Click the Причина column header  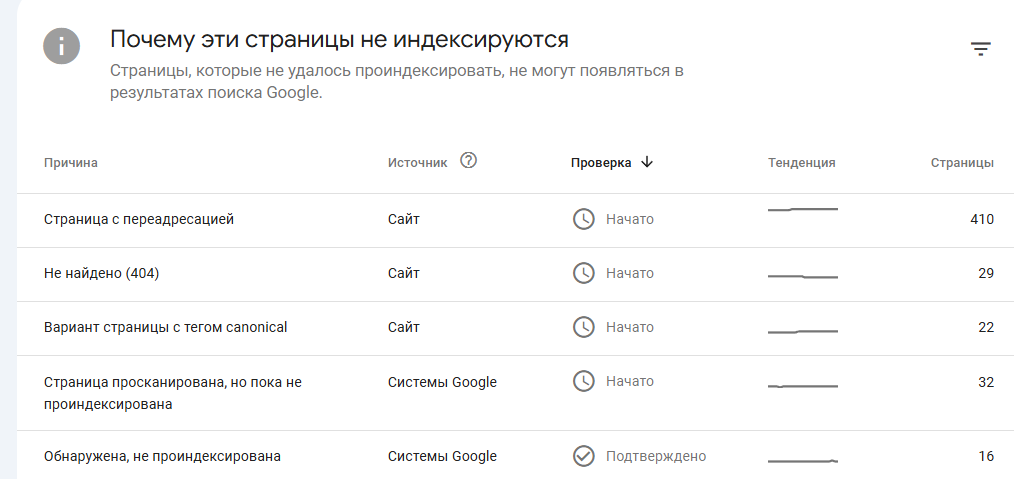click(x=71, y=163)
